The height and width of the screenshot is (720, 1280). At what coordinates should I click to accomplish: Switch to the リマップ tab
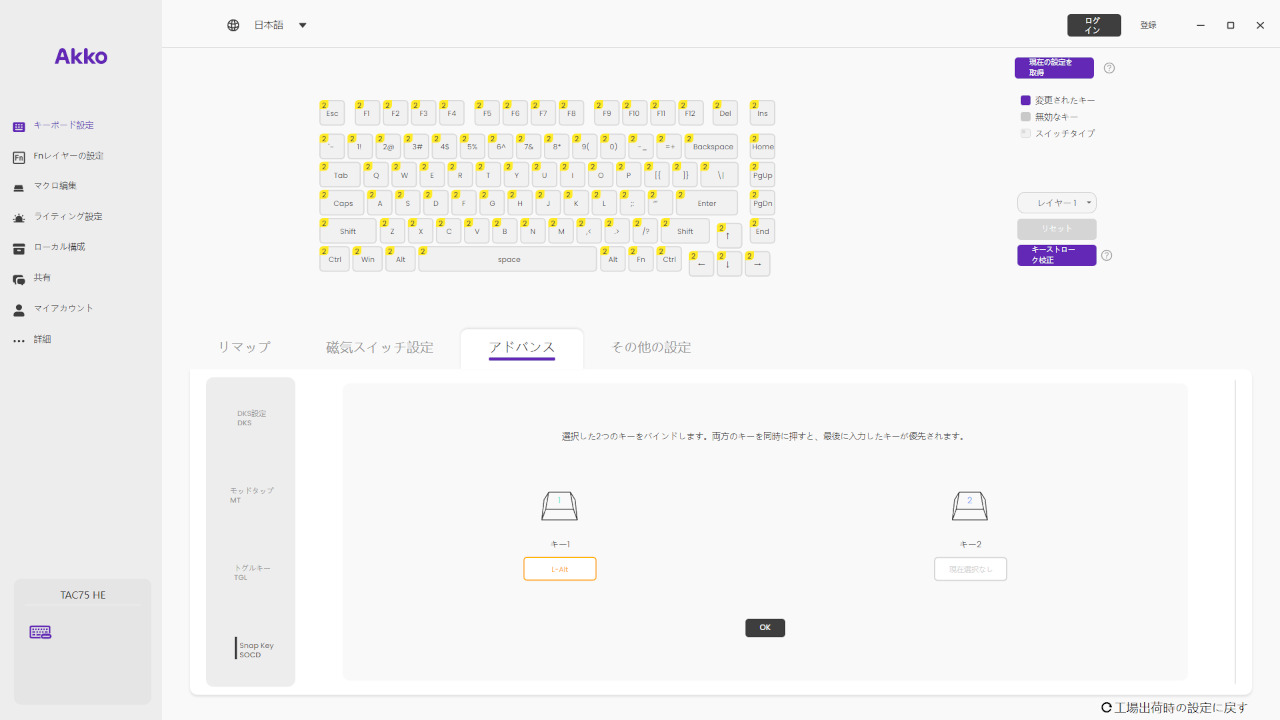pos(244,347)
